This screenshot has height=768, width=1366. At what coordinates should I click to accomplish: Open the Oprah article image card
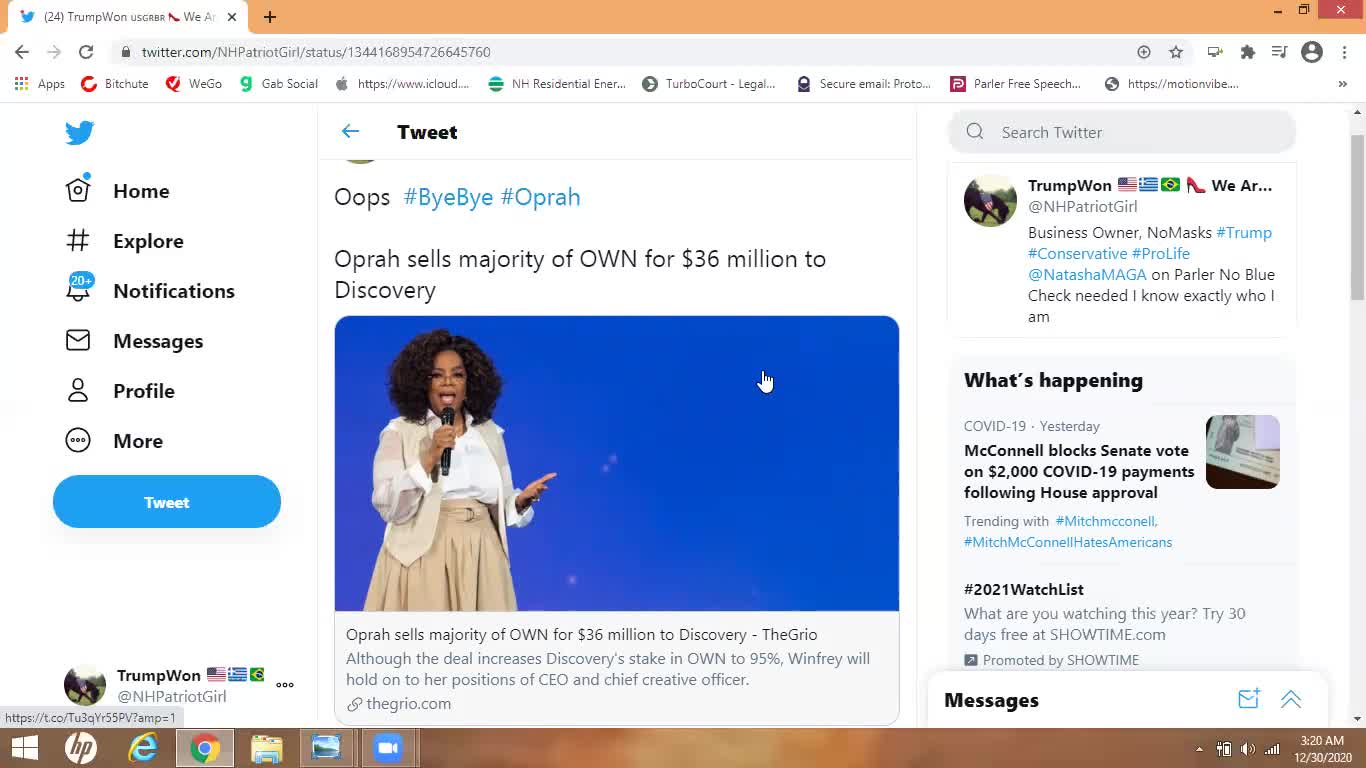click(617, 463)
